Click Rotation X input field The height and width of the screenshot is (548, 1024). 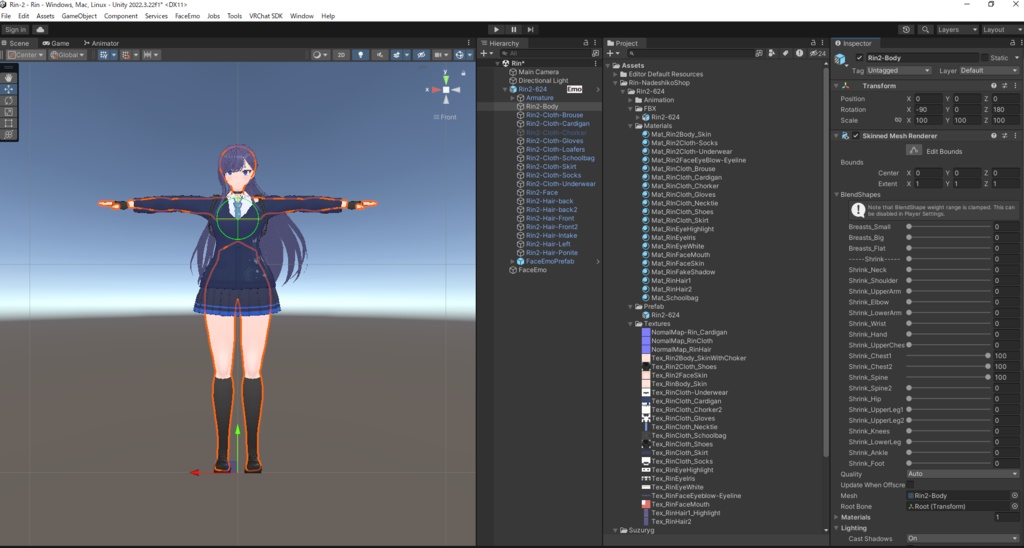(927, 110)
